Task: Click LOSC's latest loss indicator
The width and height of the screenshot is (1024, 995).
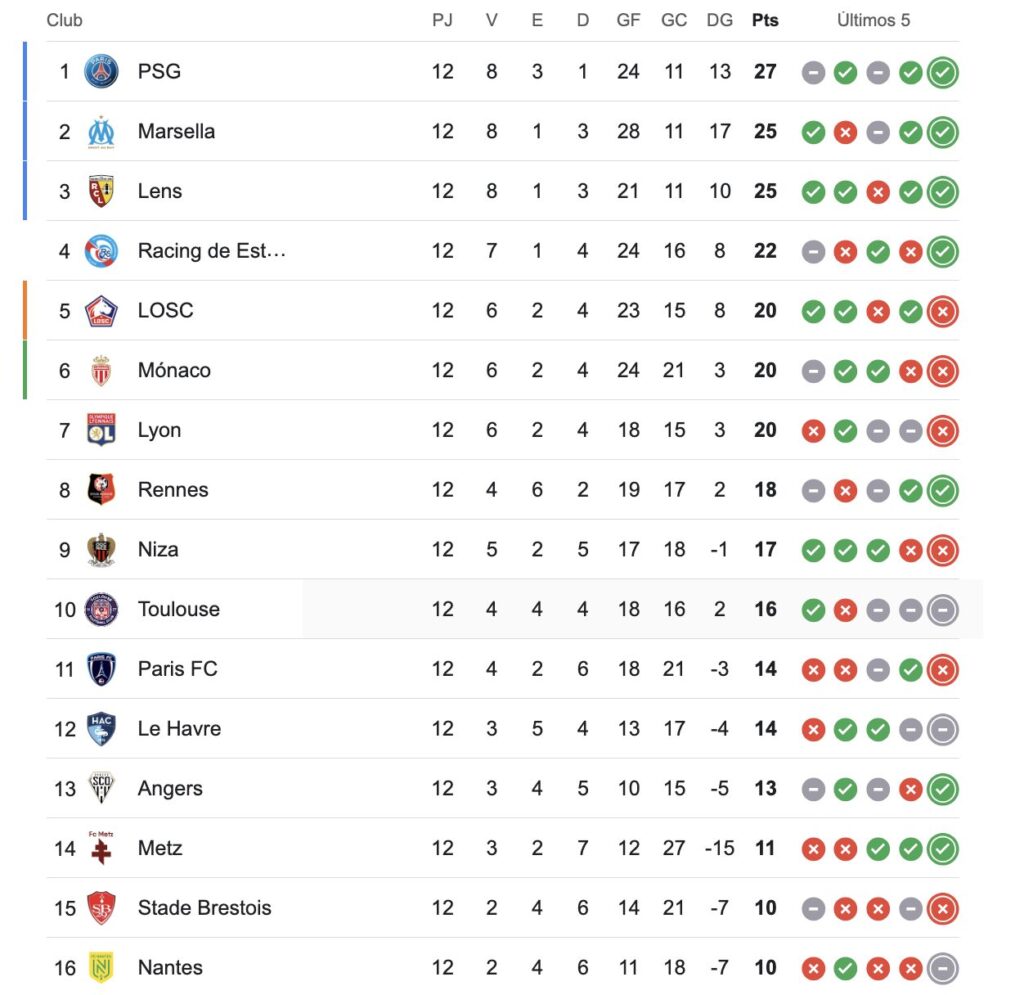Action: point(942,311)
